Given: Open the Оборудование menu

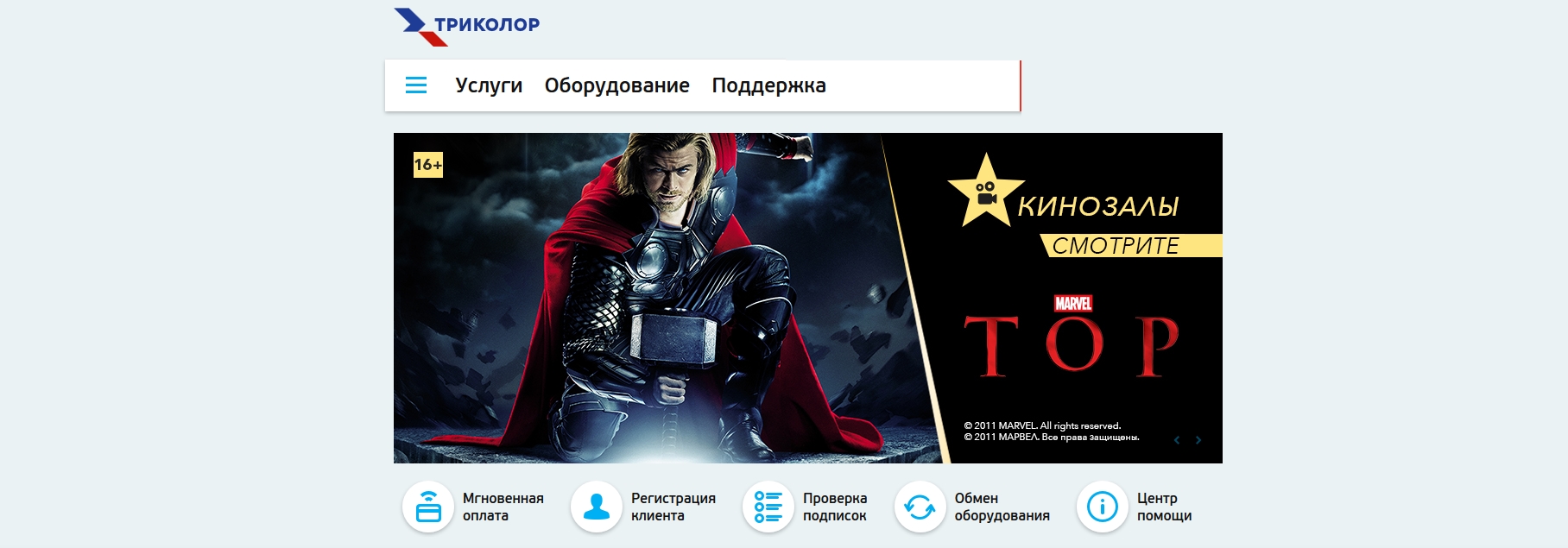Looking at the screenshot, I should (616, 85).
